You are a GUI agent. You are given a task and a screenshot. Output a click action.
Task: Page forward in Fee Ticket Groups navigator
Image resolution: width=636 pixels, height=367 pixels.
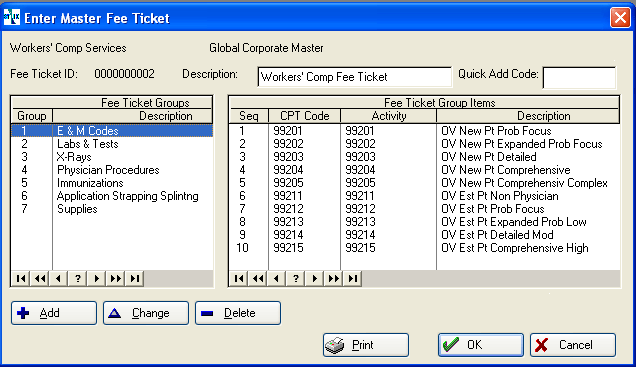click(x=116, y=279)
